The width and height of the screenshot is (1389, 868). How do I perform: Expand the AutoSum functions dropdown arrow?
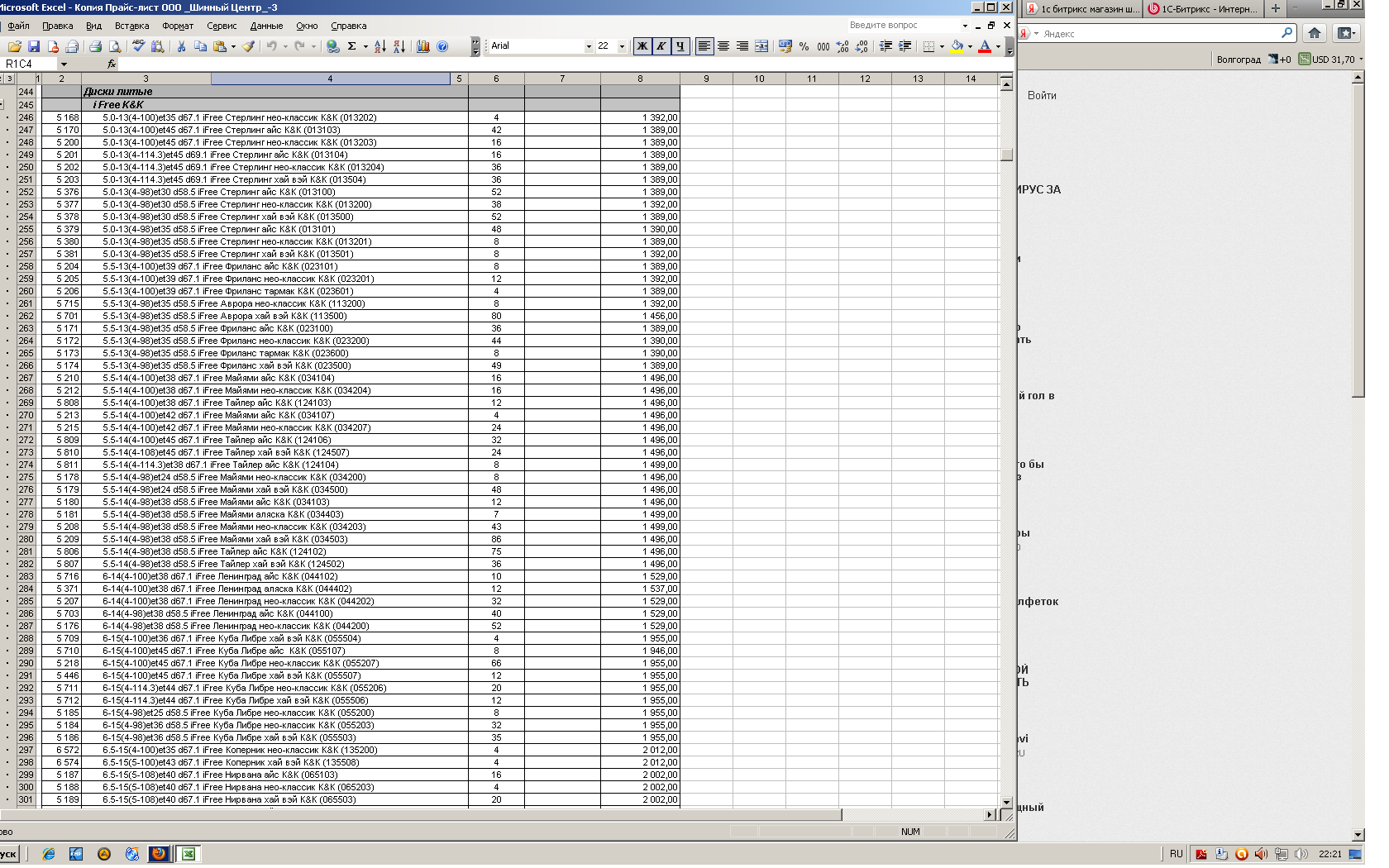point(365,46)
